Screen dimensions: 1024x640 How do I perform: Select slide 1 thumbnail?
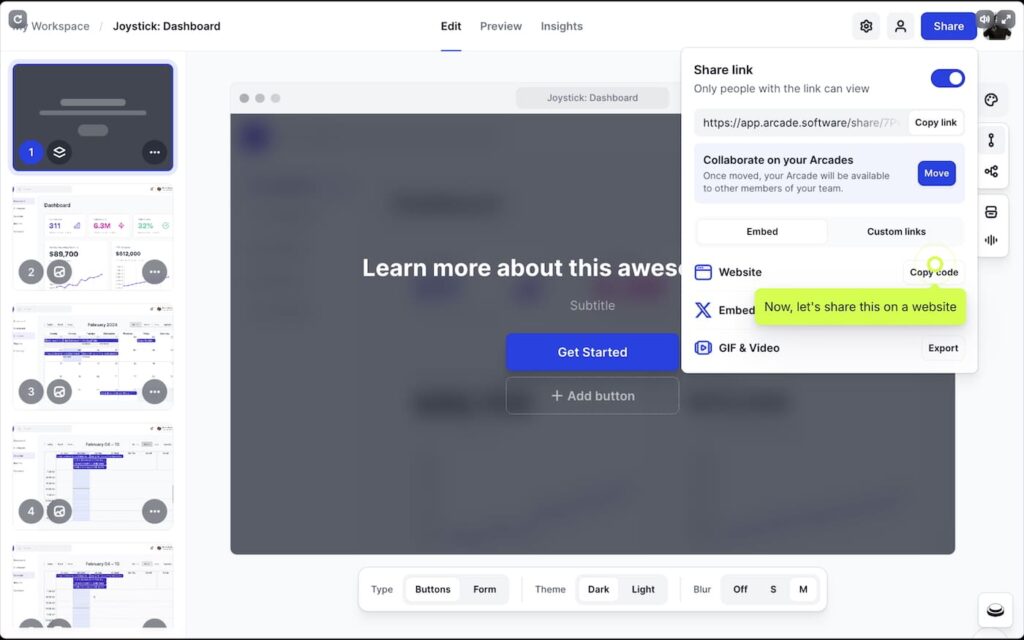pos(93,116)
